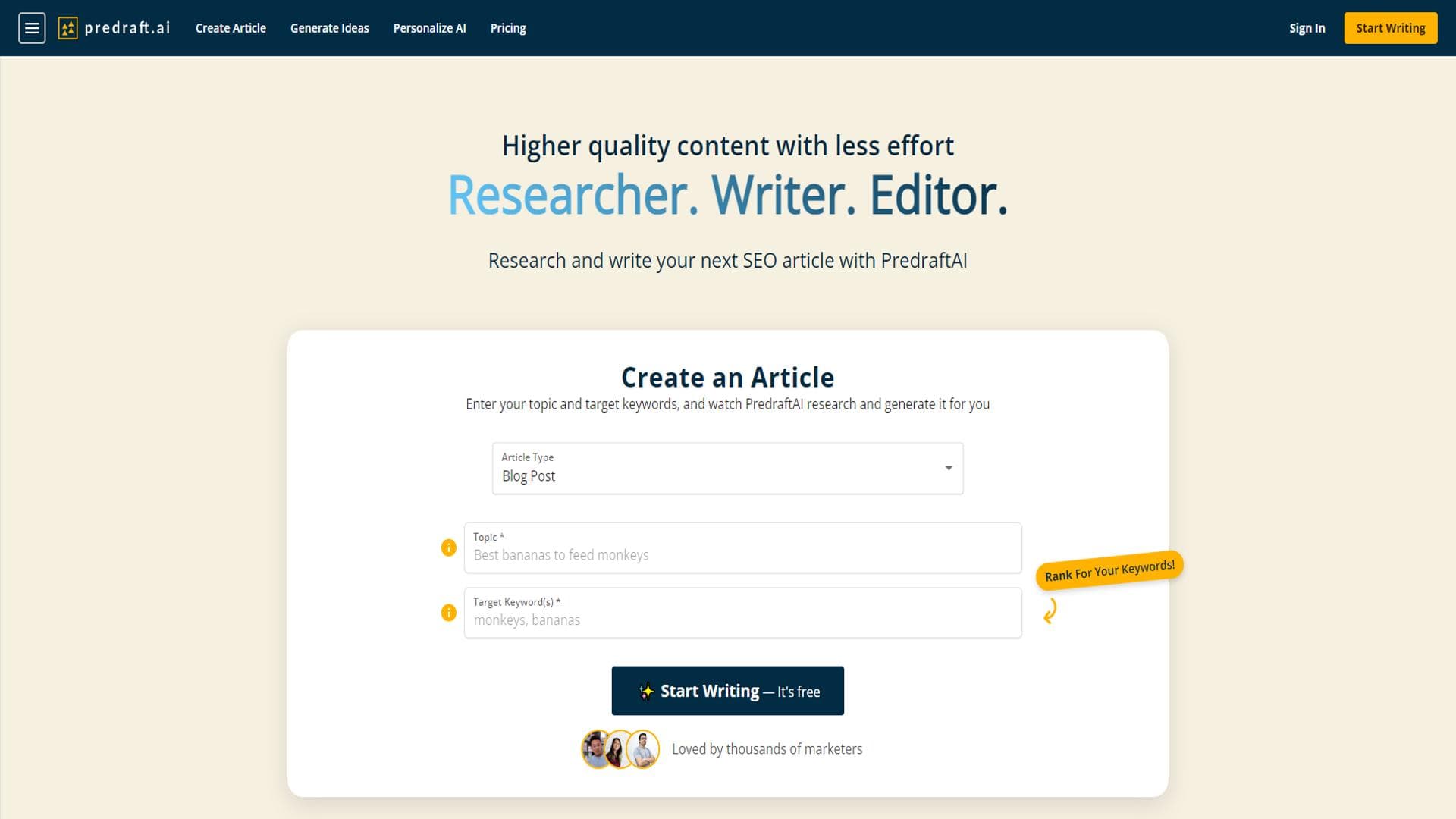The width and height of the screenshot is (1456, 819).
Task: Open the Pricing nav link
Action: [507, 28]
